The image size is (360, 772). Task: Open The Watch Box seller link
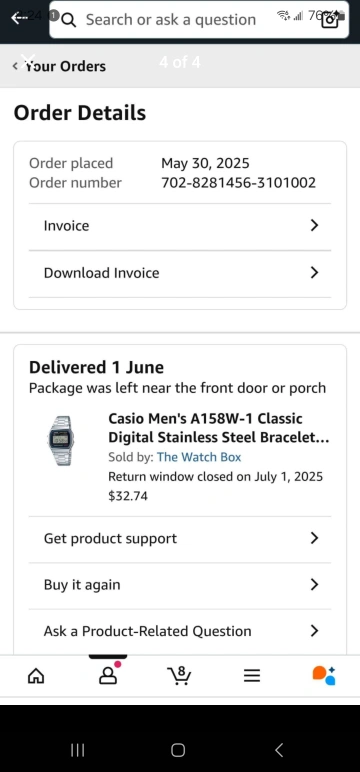tap(199, 457)
